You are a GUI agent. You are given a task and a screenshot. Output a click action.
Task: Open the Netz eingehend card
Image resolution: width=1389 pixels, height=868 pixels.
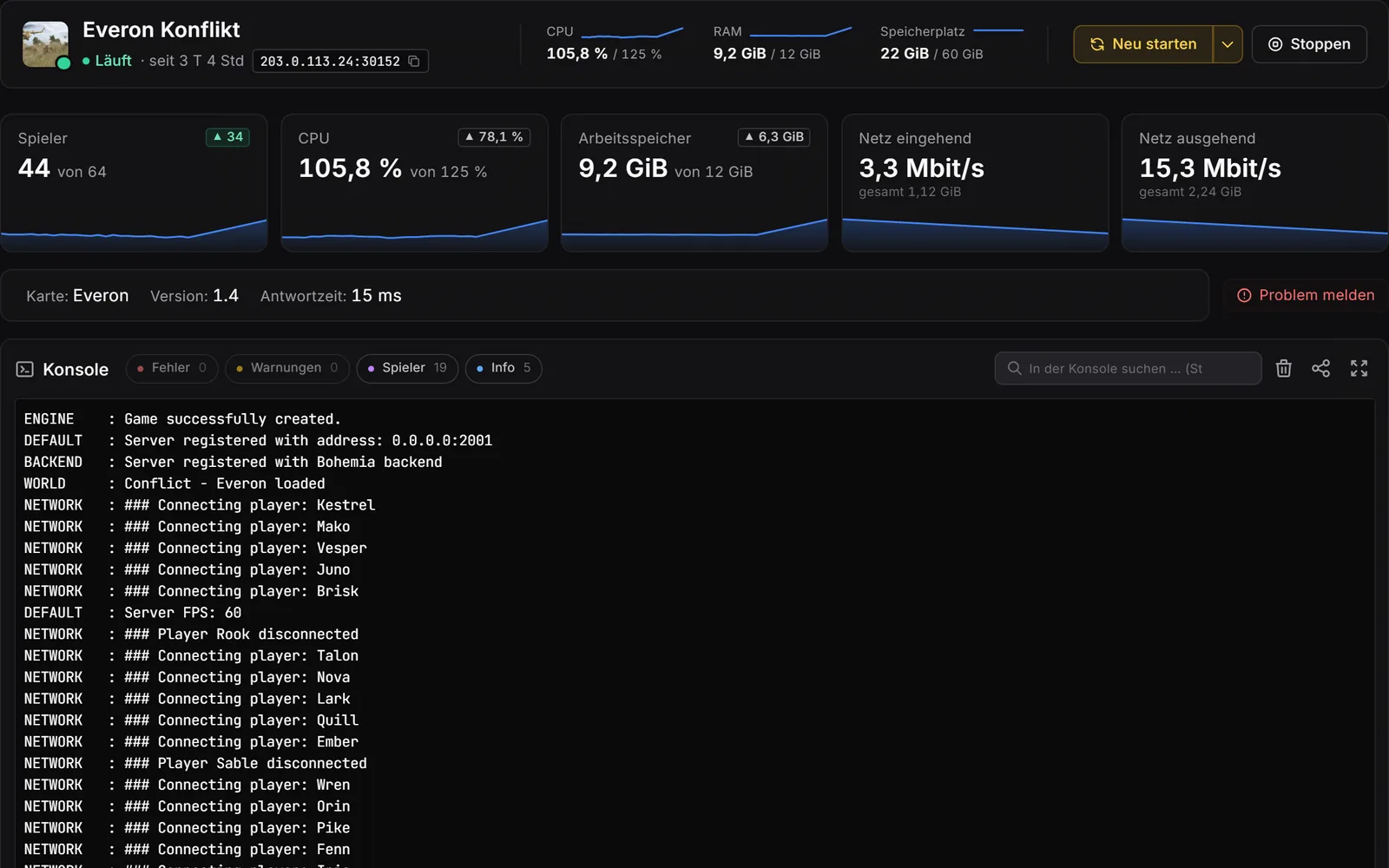[x=975, y=183]
